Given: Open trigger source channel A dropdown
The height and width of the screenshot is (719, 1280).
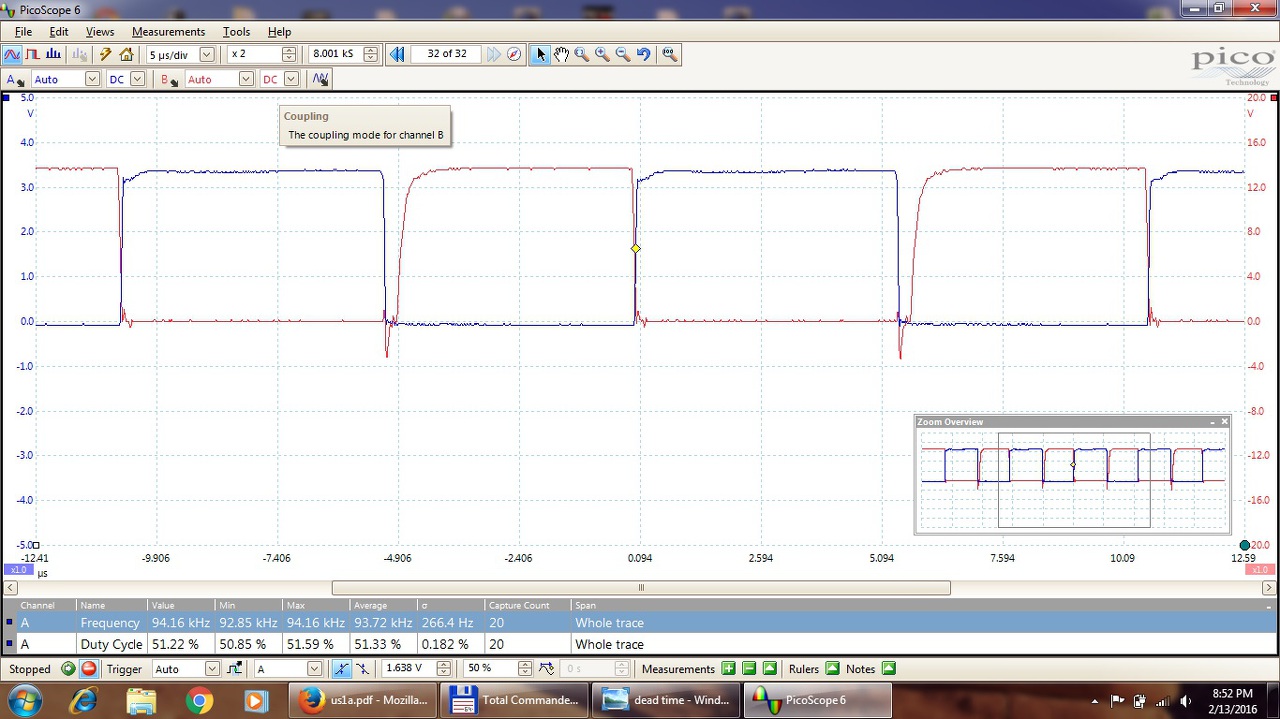Looking at the screenshot, I should point(314,669).
